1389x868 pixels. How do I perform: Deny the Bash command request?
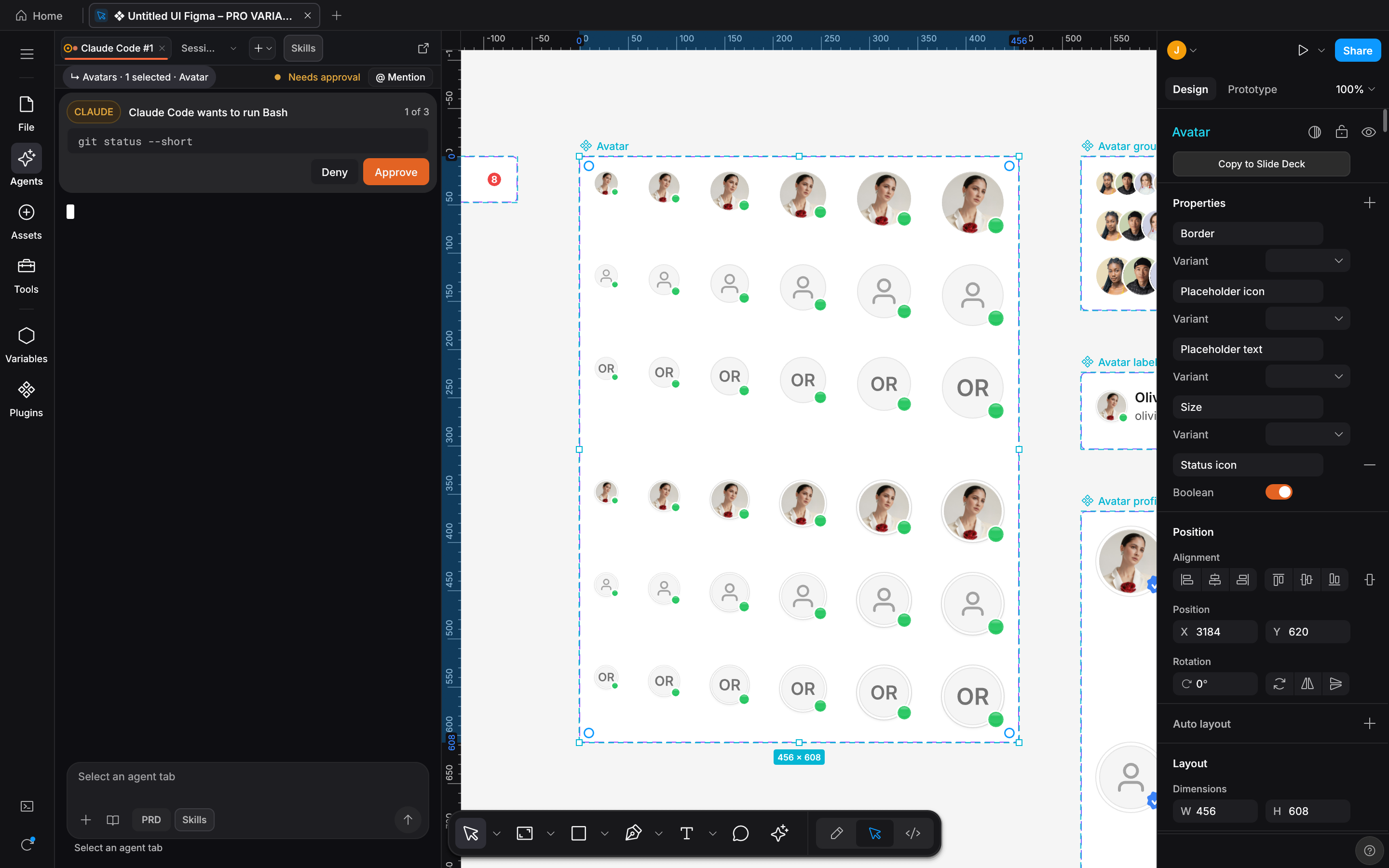click(x=335, y=172)
